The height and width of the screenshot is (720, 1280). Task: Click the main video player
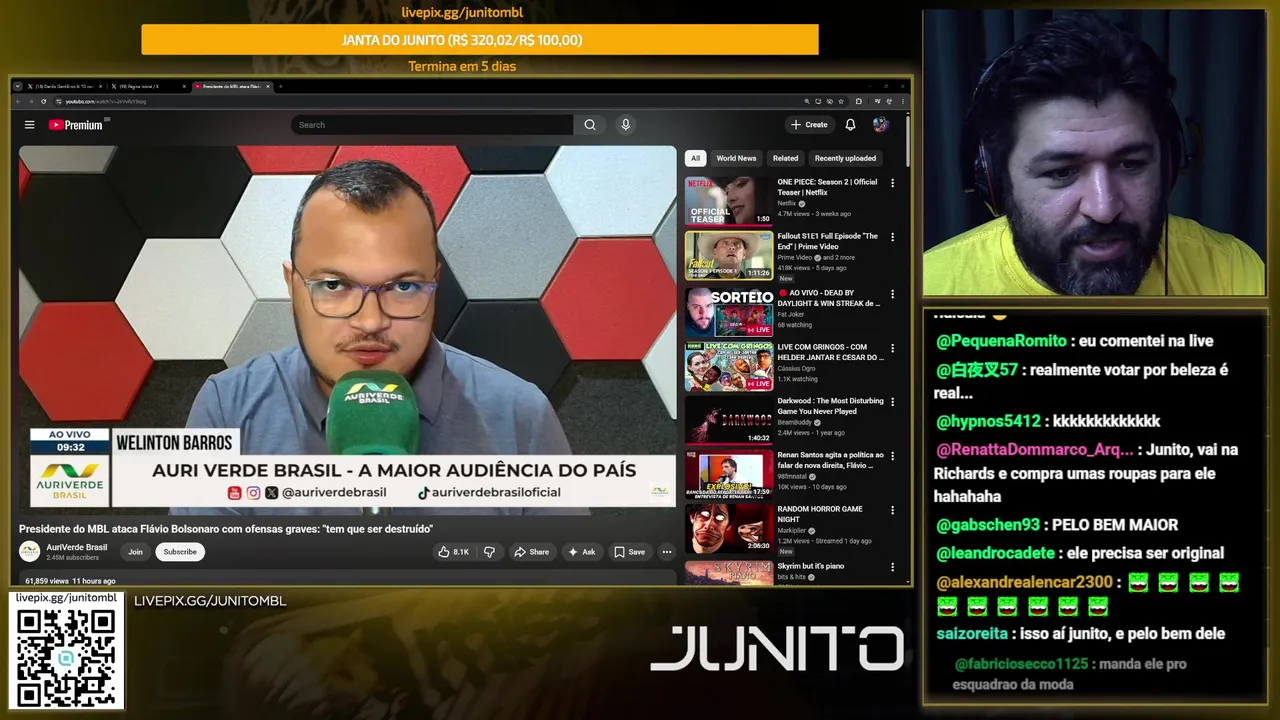coord(348,330)
